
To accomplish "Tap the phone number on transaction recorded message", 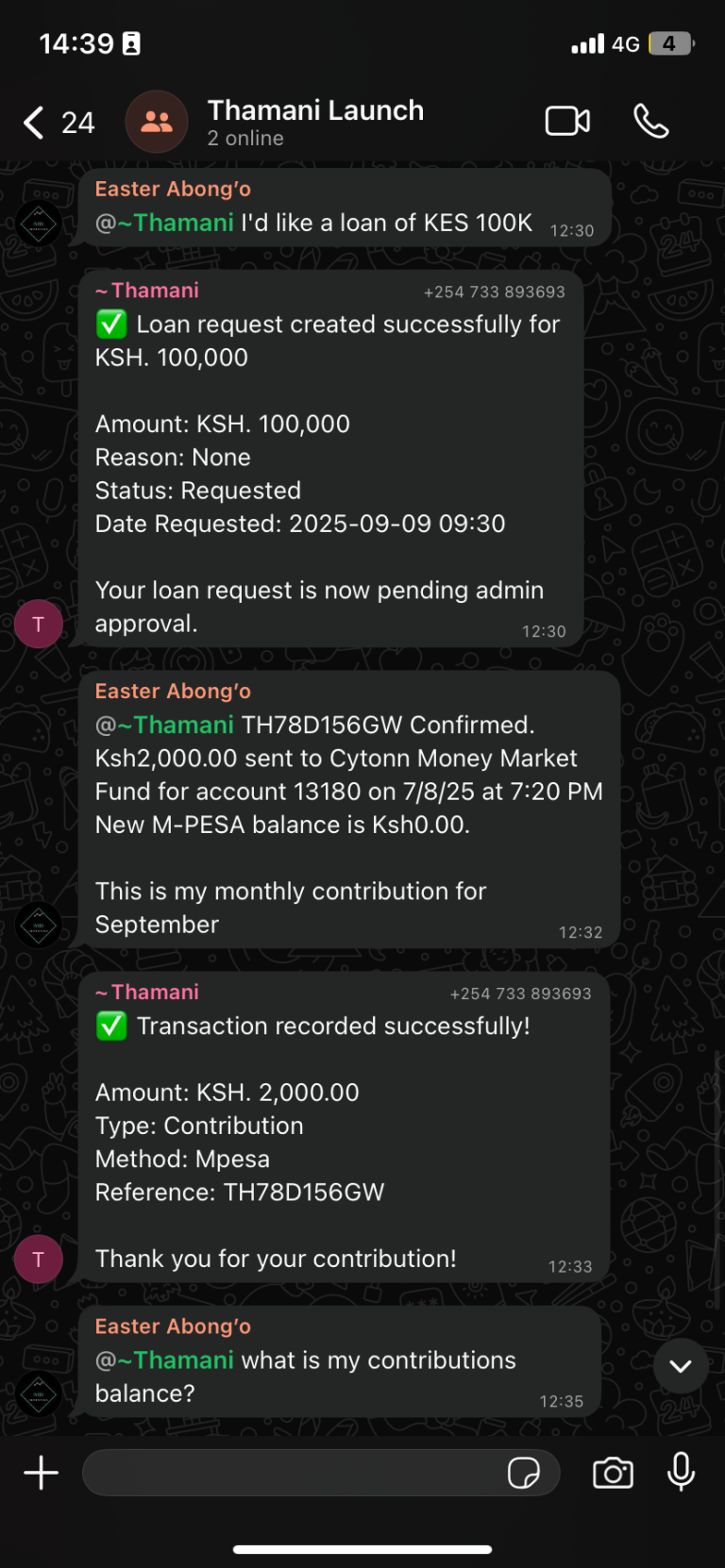I will tap(520, 994).
